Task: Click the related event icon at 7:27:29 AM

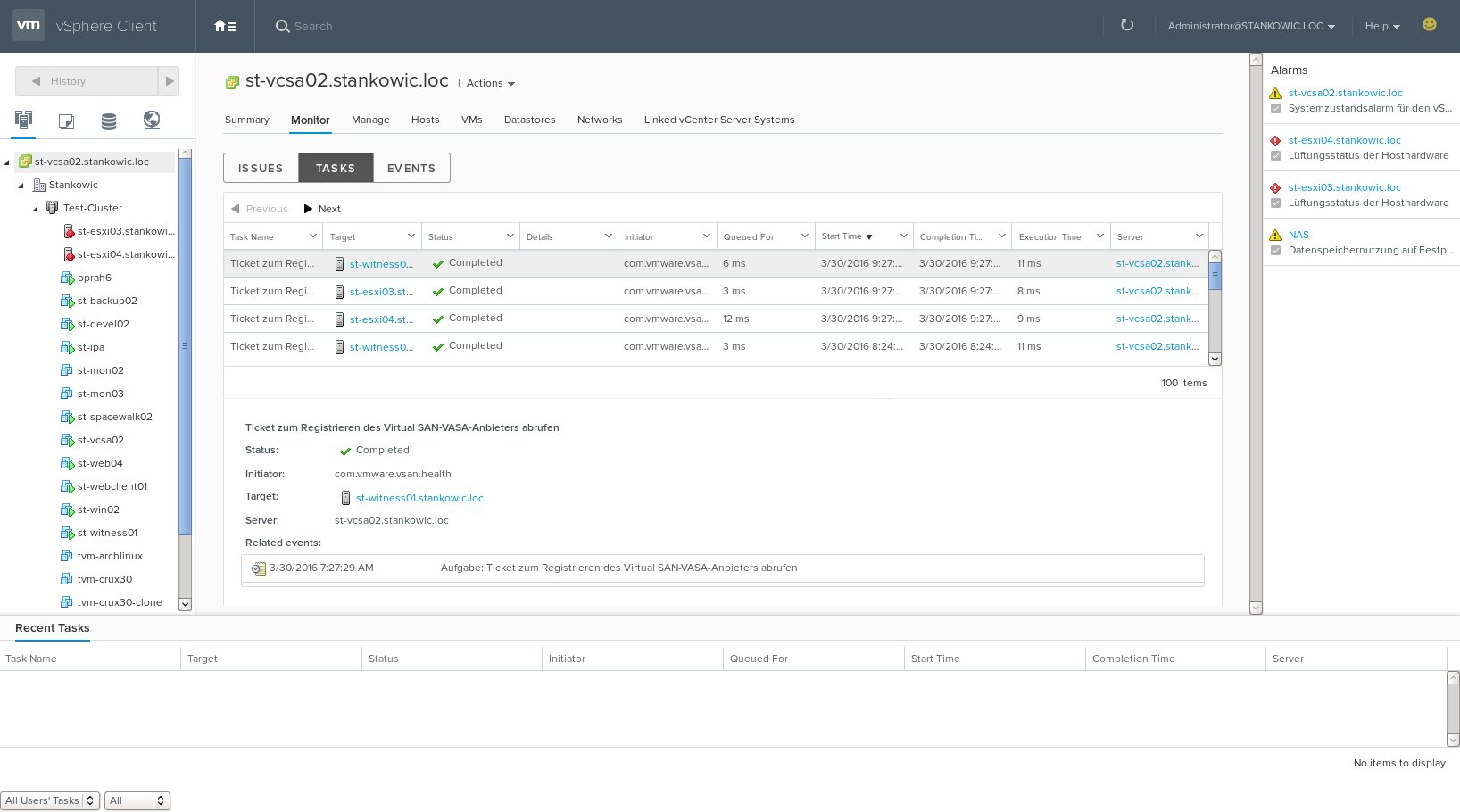Action: 259,568
